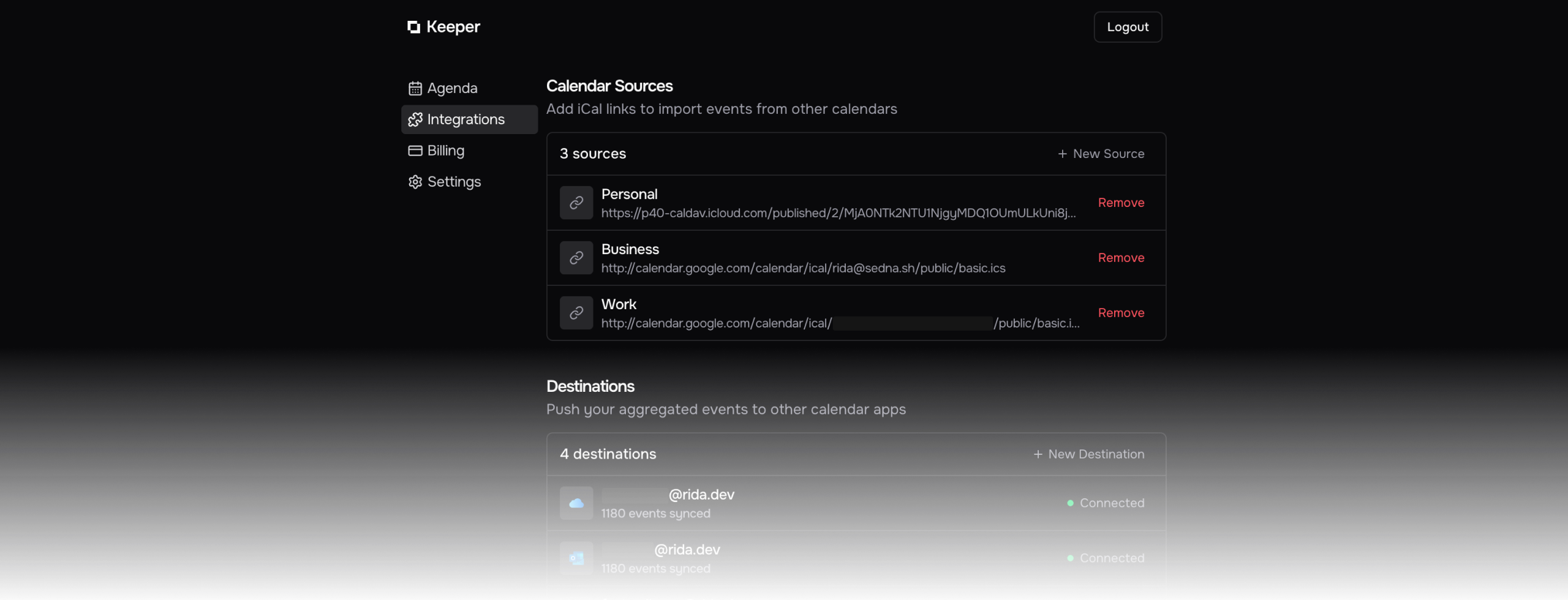Add a New Source

[x=1101, y=154]
